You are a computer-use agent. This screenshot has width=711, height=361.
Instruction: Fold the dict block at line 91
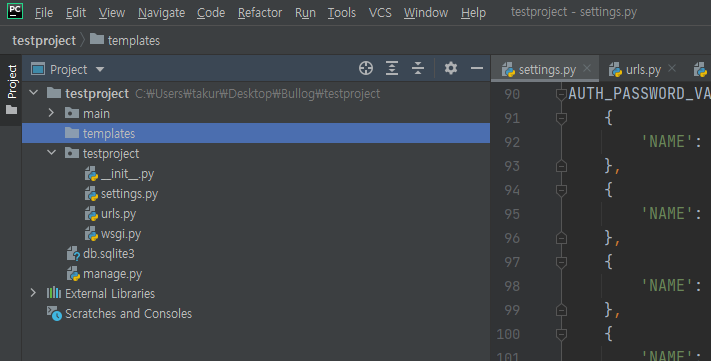pos(561,118)
